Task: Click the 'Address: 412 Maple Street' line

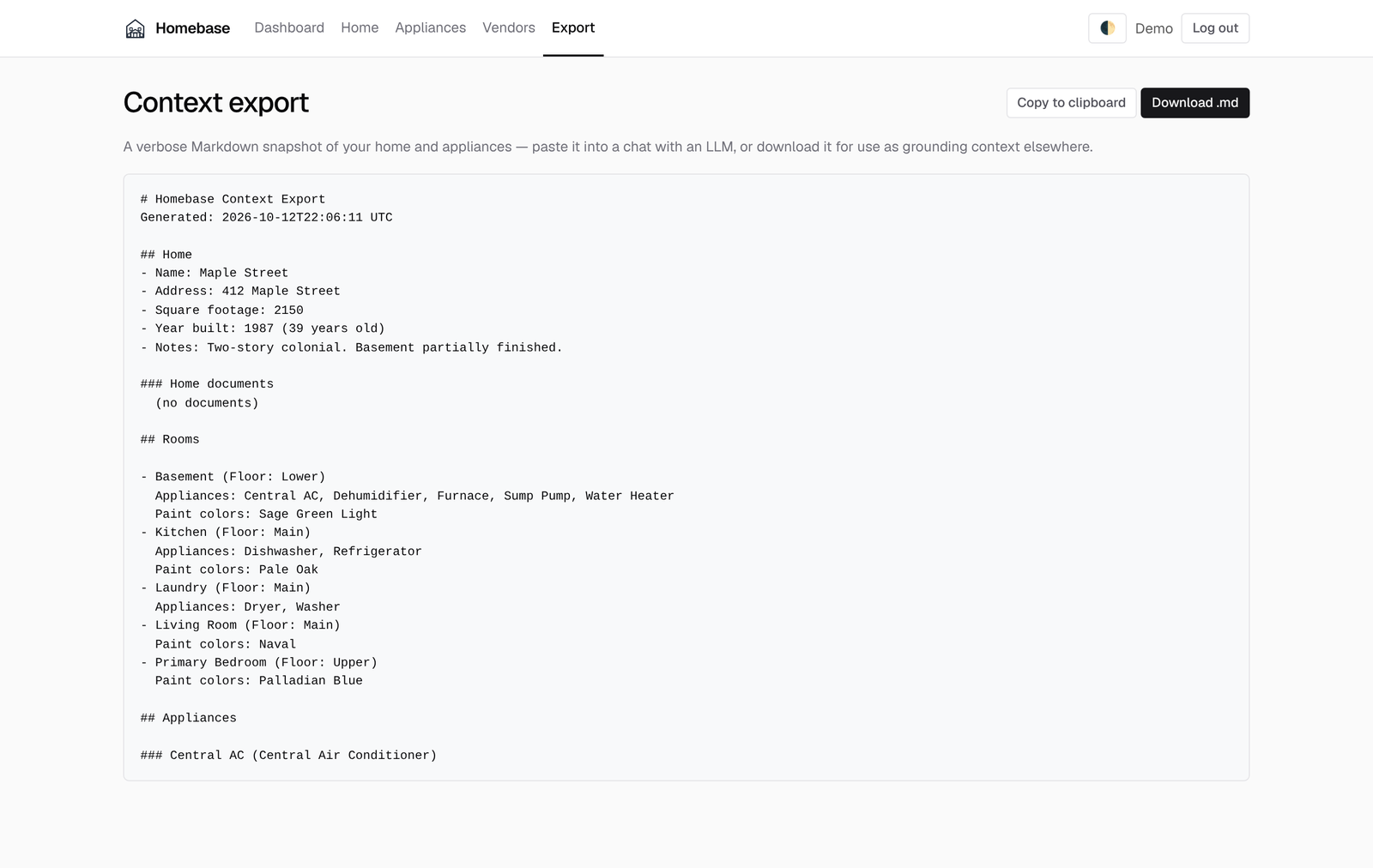Action: pos(240,291)
